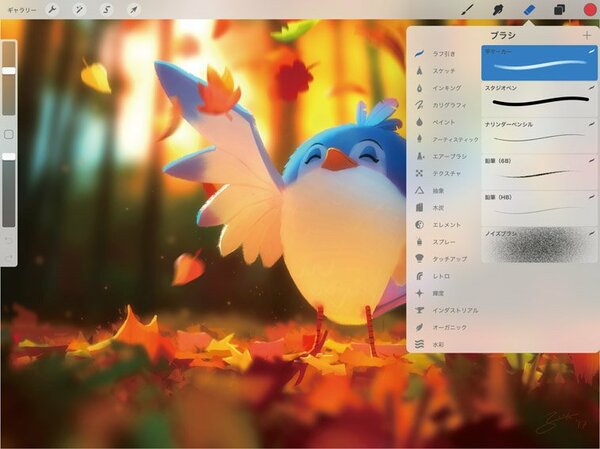
Task: Tap the redo arrow in sidebar
Action: [x=9, y=257]
